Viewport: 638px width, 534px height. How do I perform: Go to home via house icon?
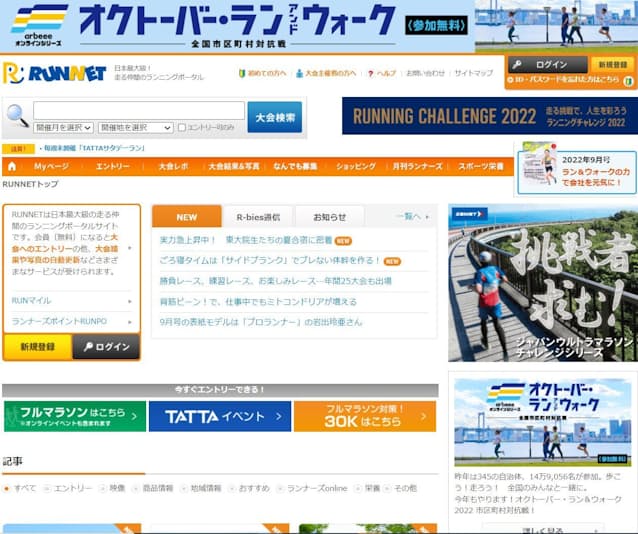[12, 166]
